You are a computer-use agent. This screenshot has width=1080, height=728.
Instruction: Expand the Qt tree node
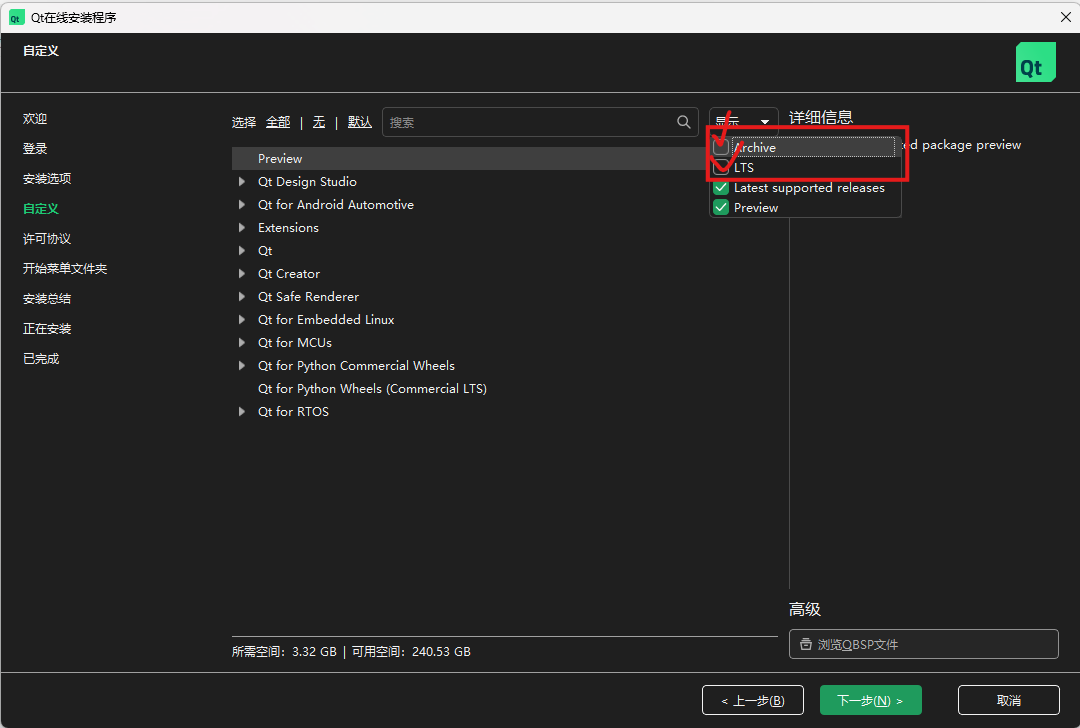coord(242,251)
